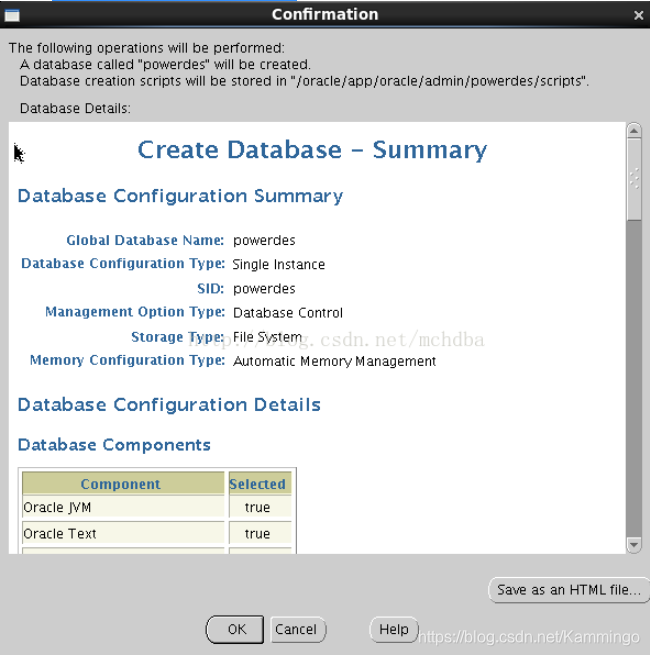Image resolution: width=650 pixels, height=656 pixels.
Task: Click the Global Database Name value powerdes
Action: 264,241
